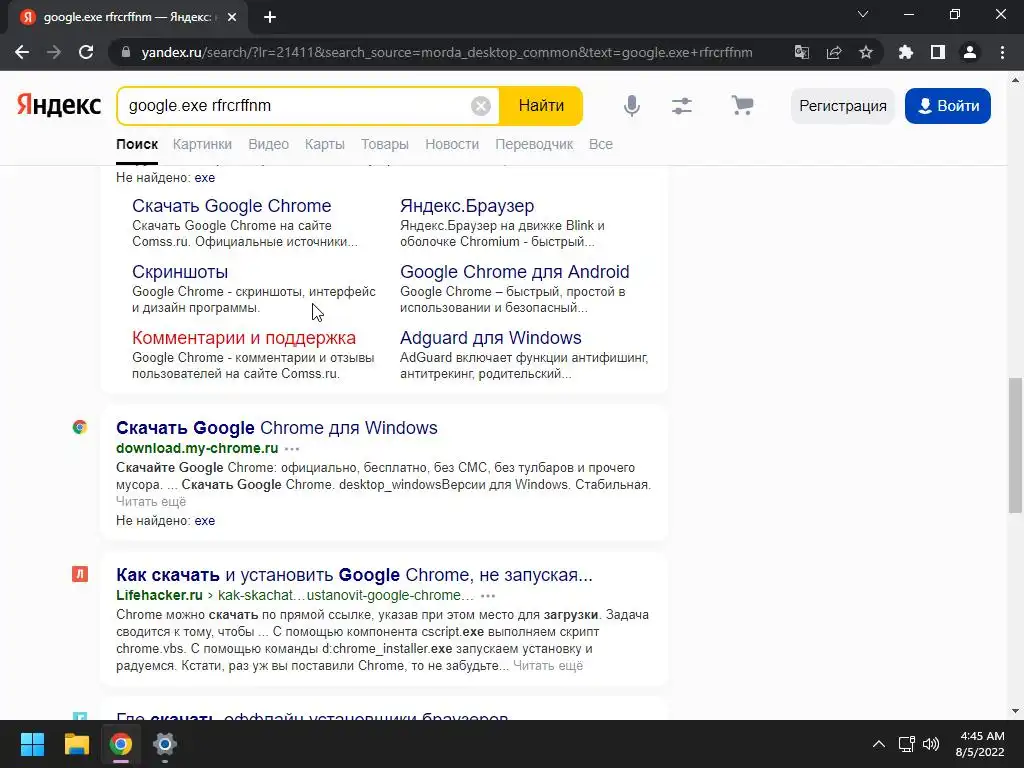Open the volume tray icon
The image size is (1024, 768).
[931, 744]
